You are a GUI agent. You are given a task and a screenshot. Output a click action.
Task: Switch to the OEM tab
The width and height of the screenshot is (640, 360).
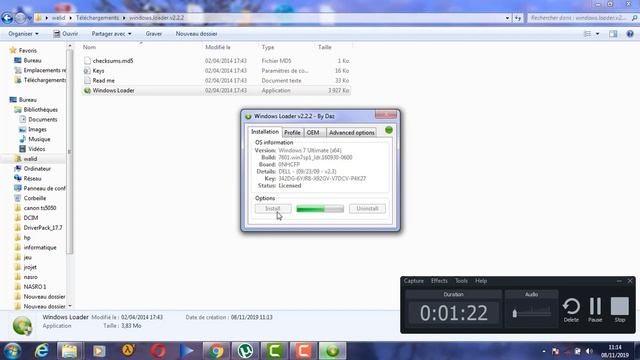(x=313, y=133)
